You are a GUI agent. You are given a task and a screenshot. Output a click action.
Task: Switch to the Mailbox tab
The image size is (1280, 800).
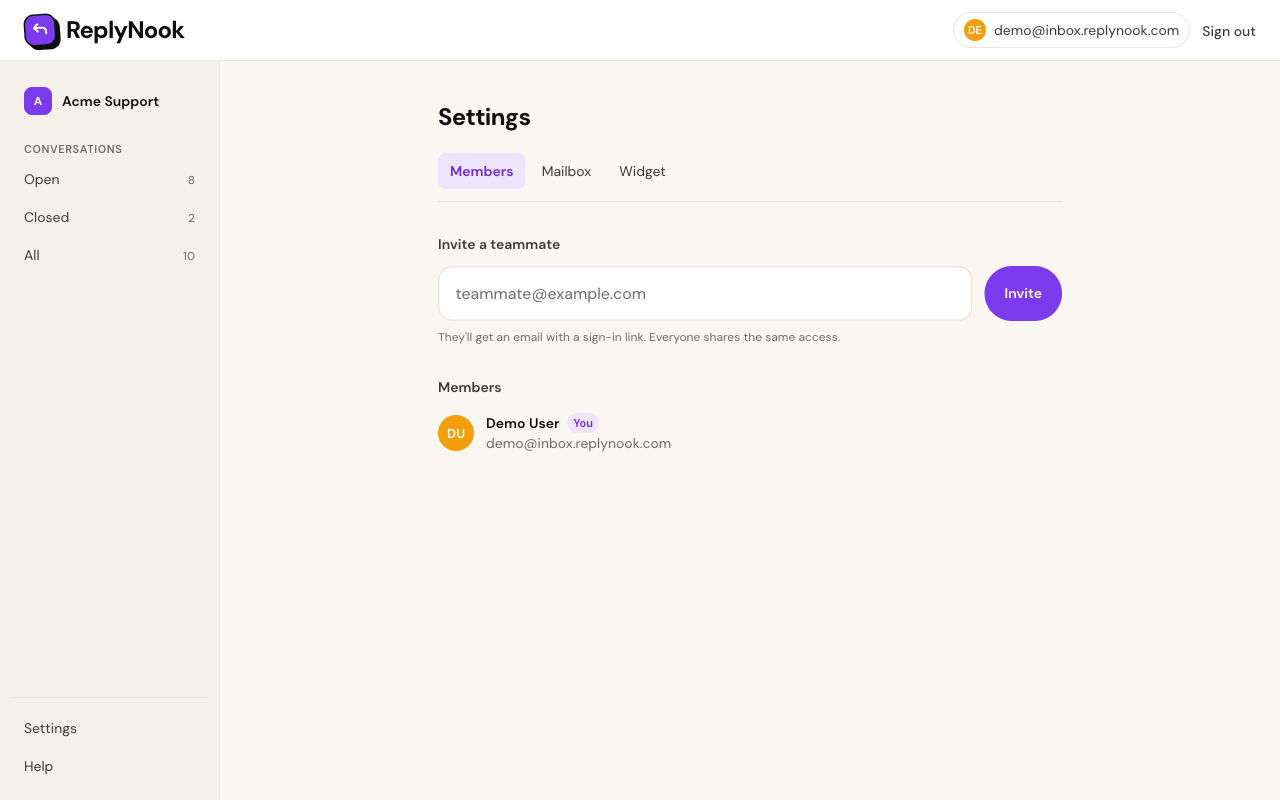[x=566, y=171]
